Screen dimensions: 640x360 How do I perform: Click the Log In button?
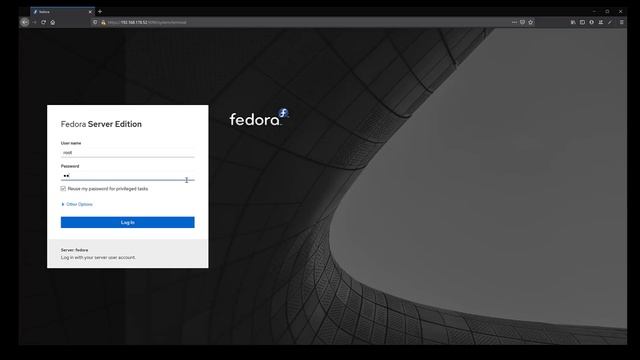(x=127, y=222)
